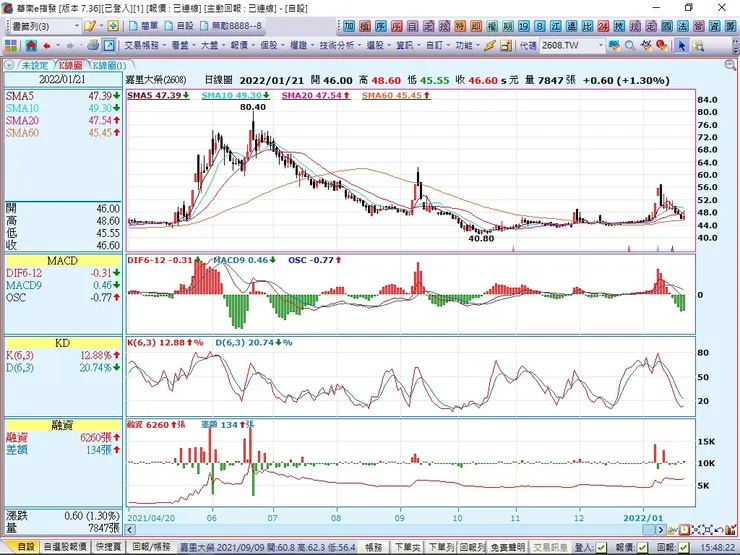The image size is (740, 555).
Task: Click the magnifier search icon beside stock code
Action: click(630, 46)
